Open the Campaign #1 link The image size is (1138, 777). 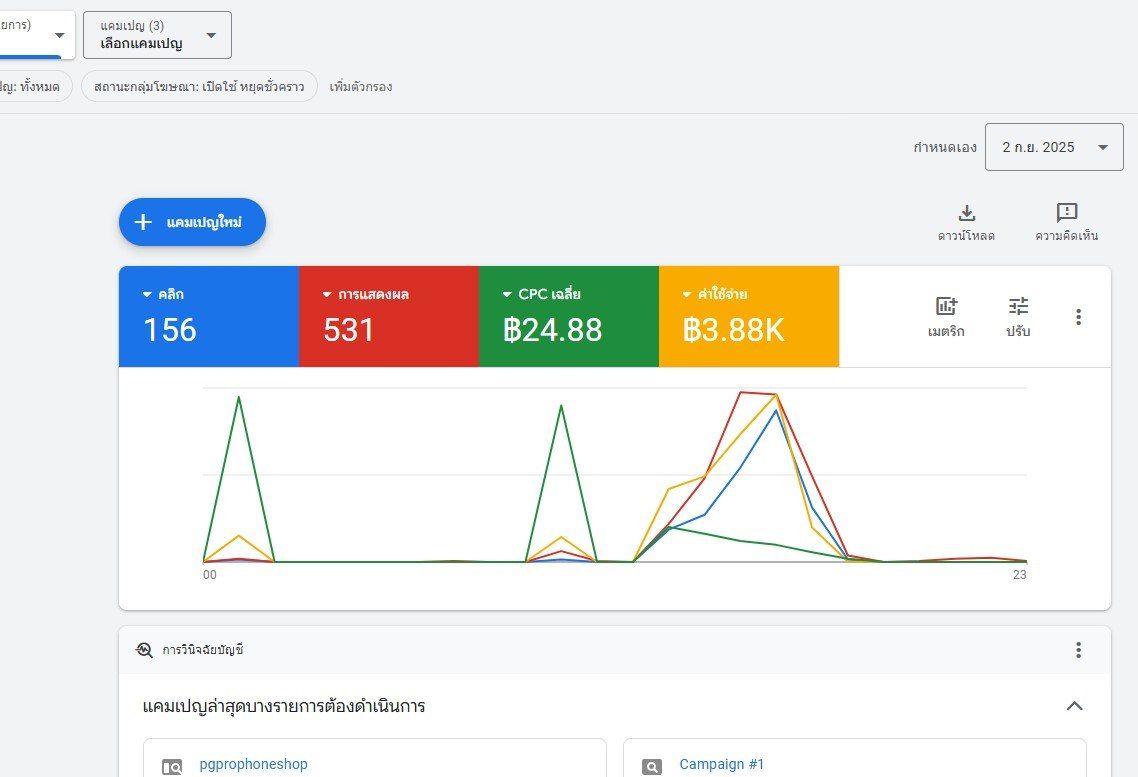pos(721,764)
